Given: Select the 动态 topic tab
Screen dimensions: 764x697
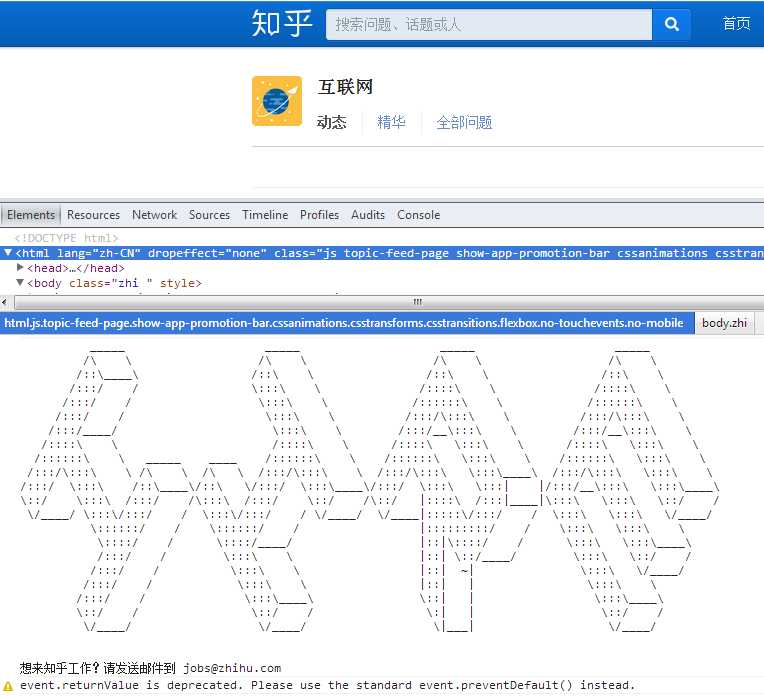Looking at the screenshot, I should coord(331,122).
